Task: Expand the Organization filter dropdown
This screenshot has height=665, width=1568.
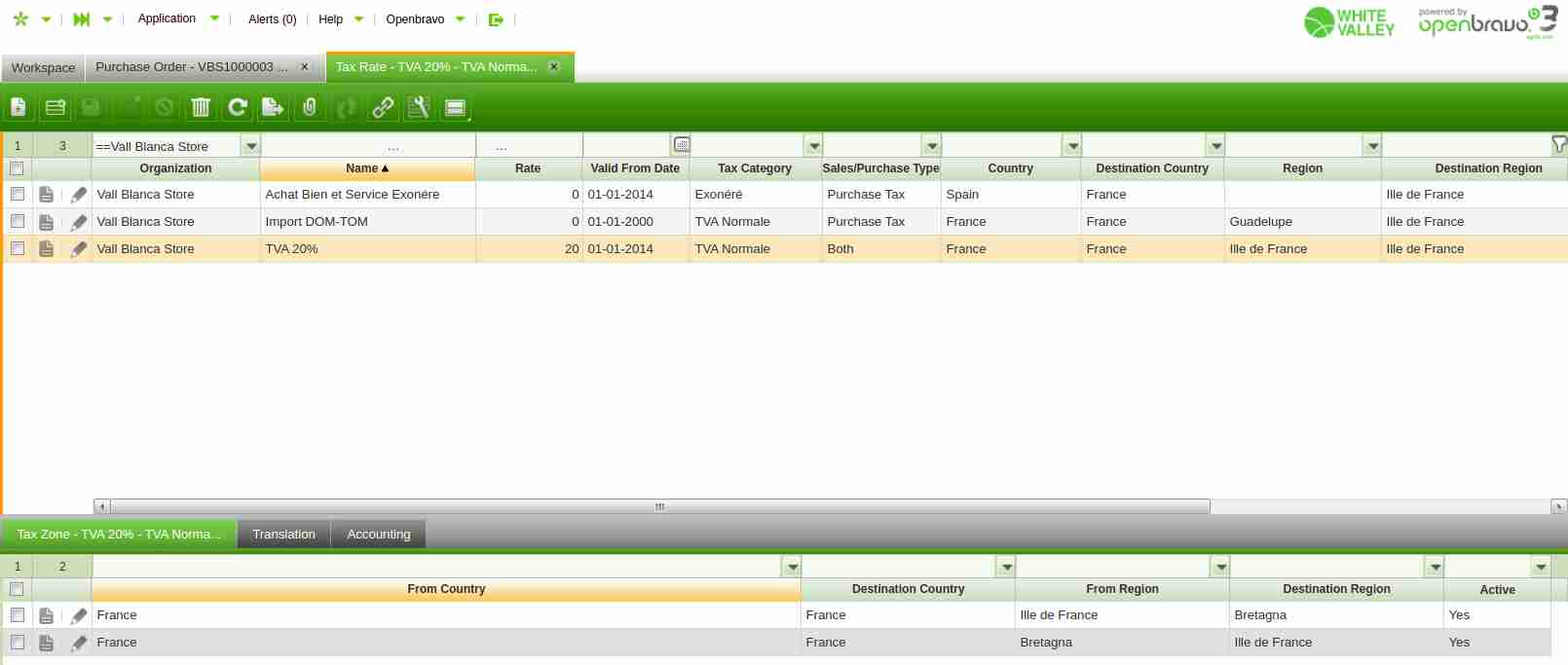Action: [x=251, y=146]
